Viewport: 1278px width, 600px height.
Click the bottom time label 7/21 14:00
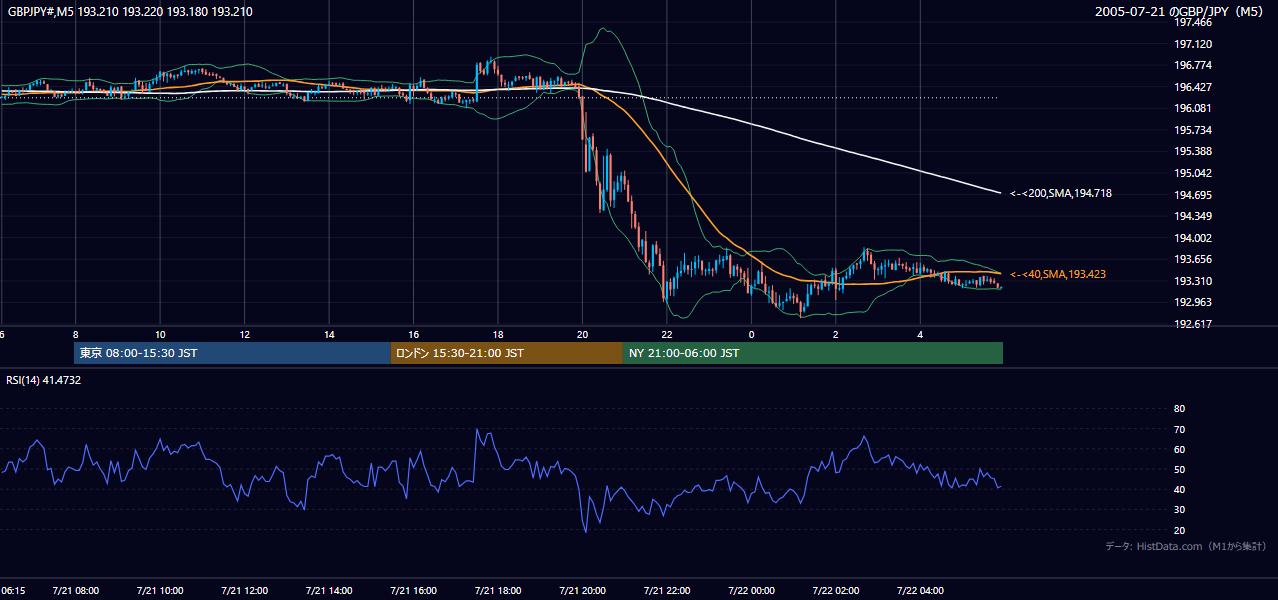pyautogui.click(x=329, y=591)
